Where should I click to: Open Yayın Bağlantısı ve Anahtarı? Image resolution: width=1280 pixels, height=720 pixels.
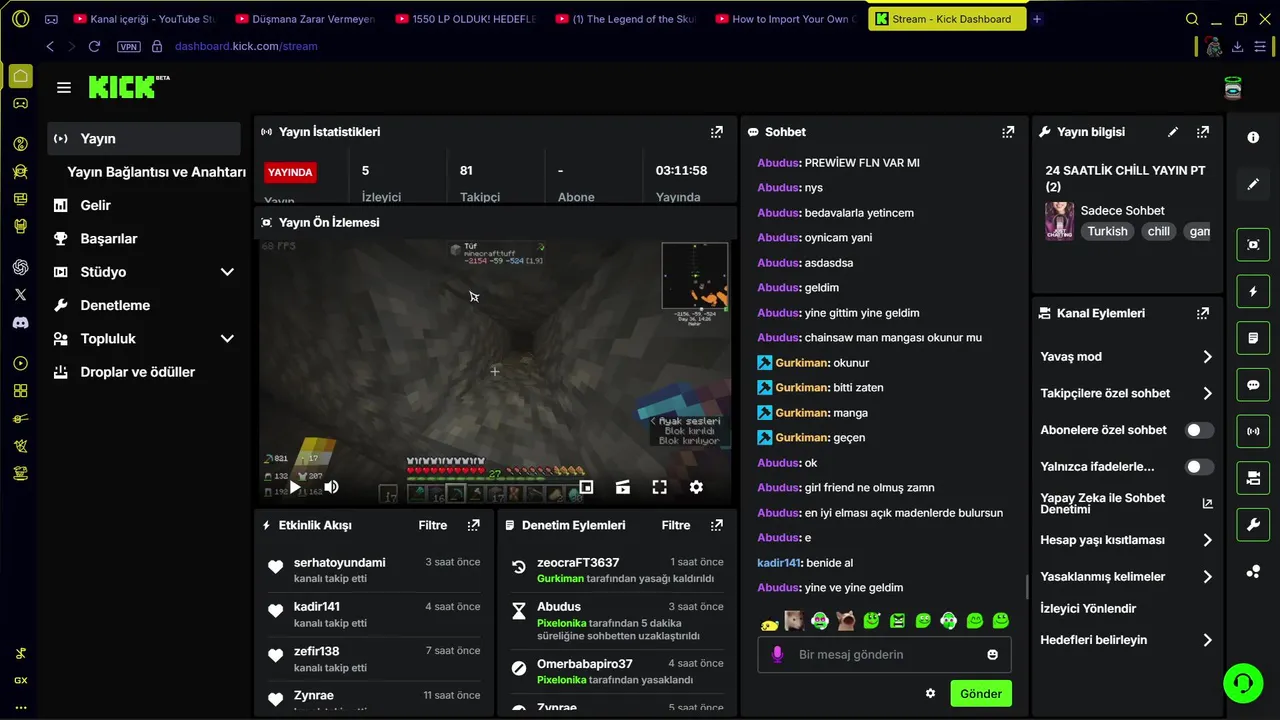pyautogui.click(x=156, y=172)
